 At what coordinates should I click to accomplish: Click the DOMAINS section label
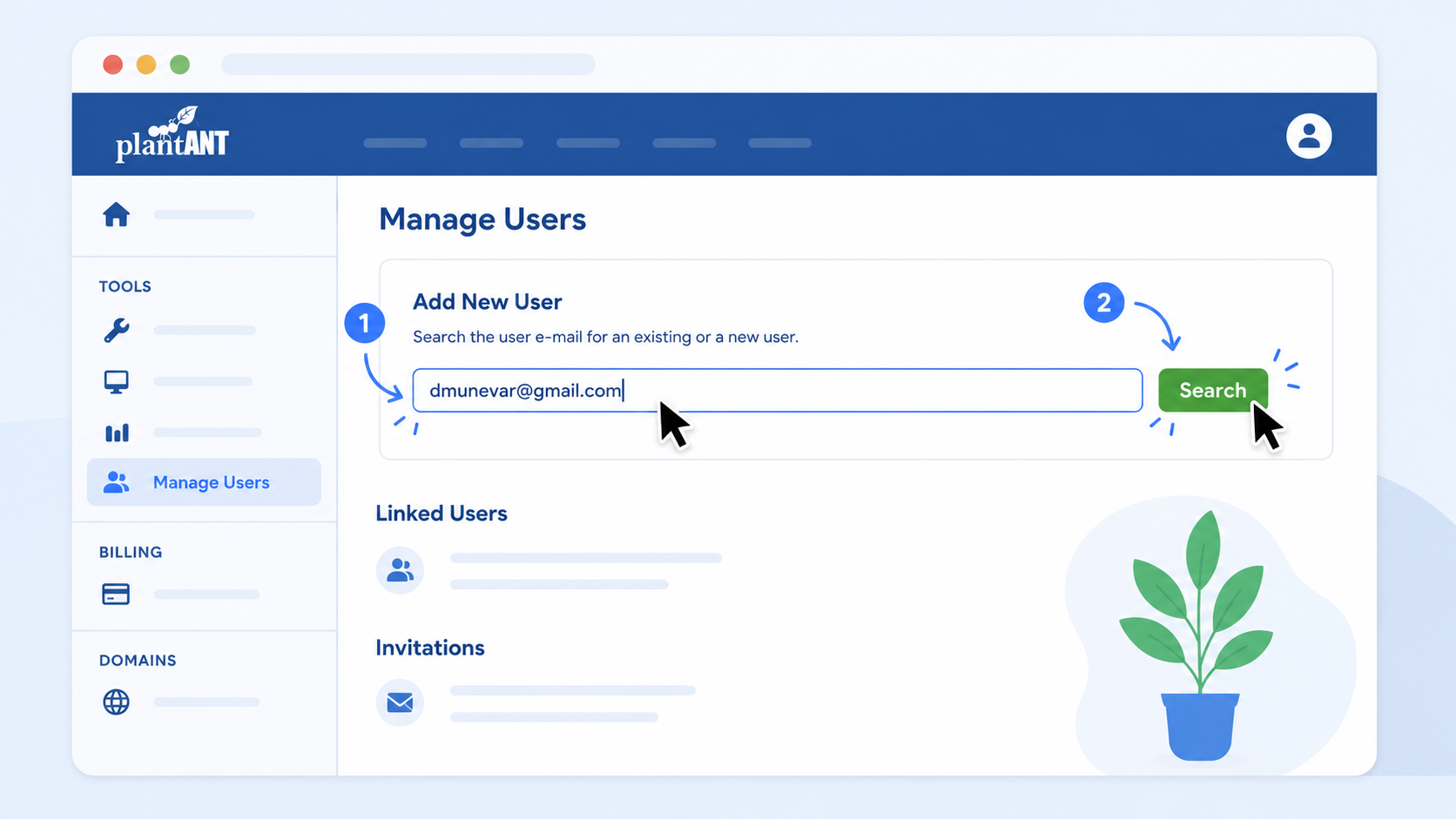pyautogui.click(x=138, y=660)
